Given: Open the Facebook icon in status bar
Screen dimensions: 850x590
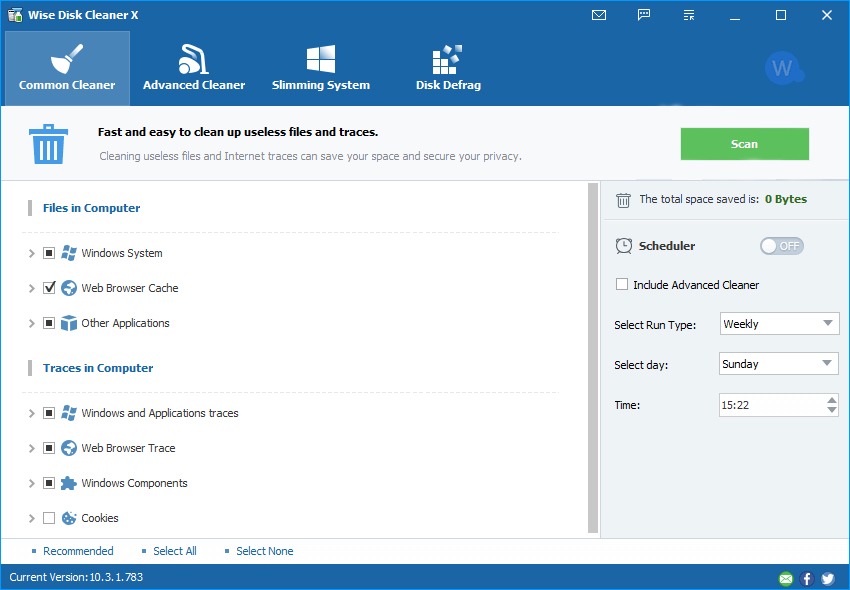Looking at the screenshot, I should 807,579.
